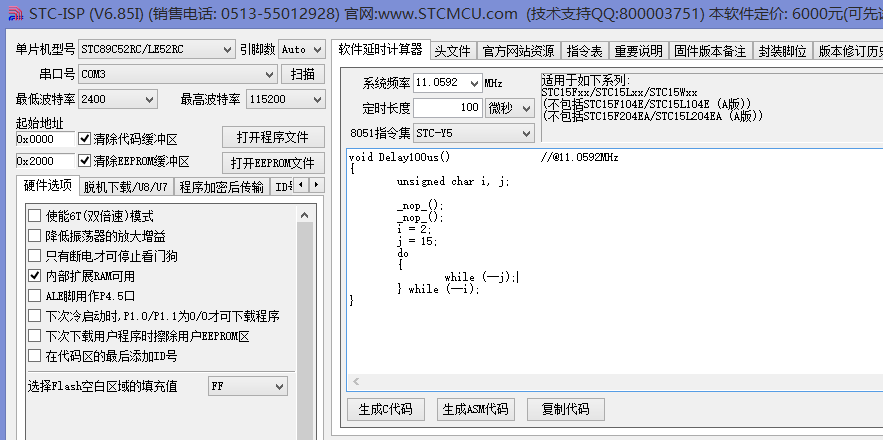The image size is (883, 440).
Task: Click 打开程序文件 button
Action: click(273, 137)
